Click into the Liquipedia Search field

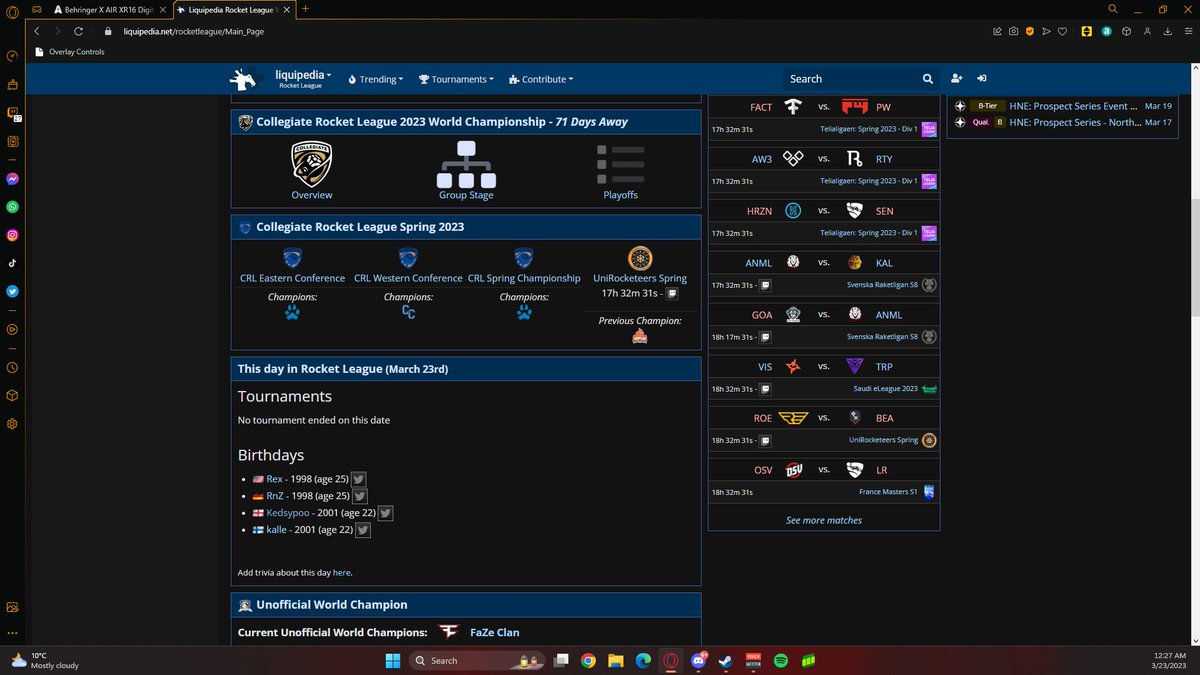click(x=850, y=79)
